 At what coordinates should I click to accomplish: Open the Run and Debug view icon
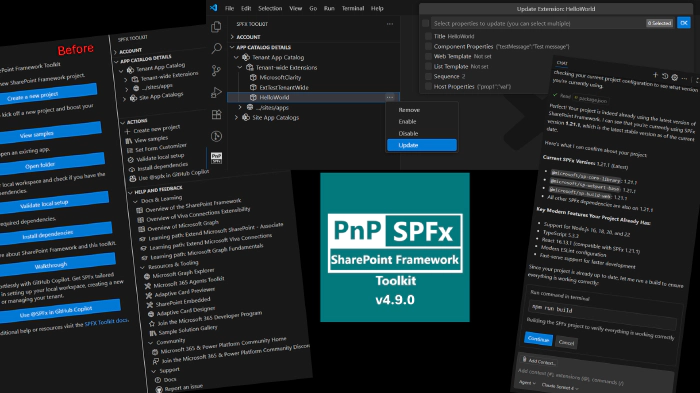tap(216, 92)
